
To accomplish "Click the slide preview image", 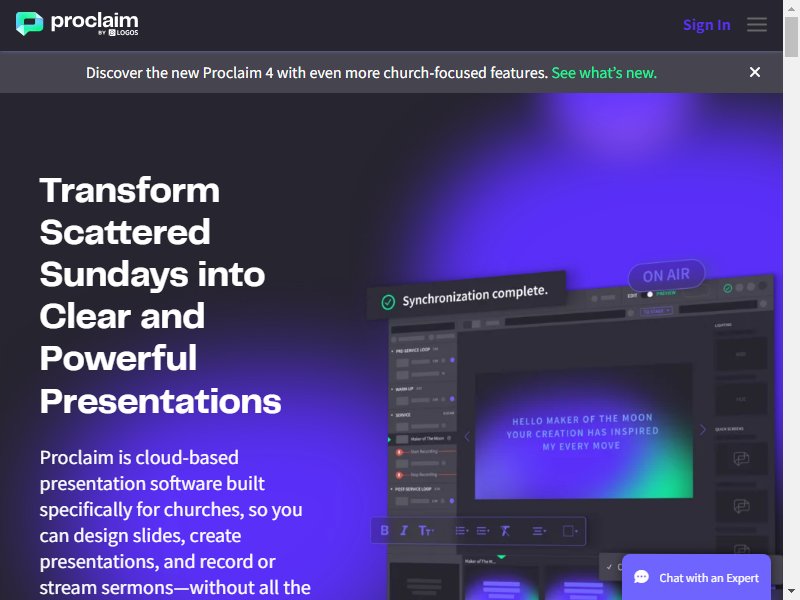I will pyautogui.click(x=584, y=431).
